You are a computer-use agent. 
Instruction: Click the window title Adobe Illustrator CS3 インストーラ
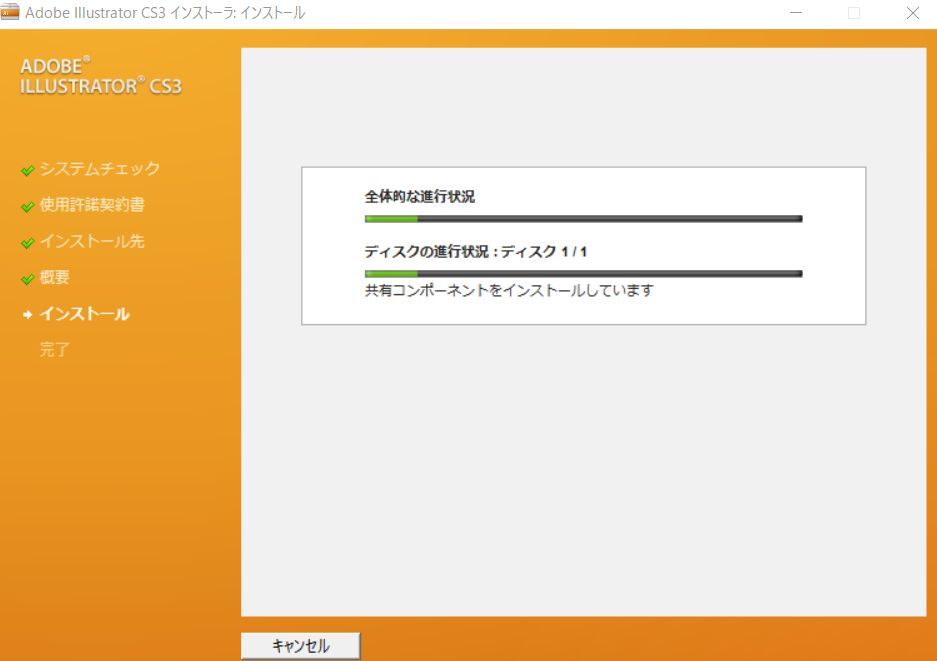tap(165, 13)
